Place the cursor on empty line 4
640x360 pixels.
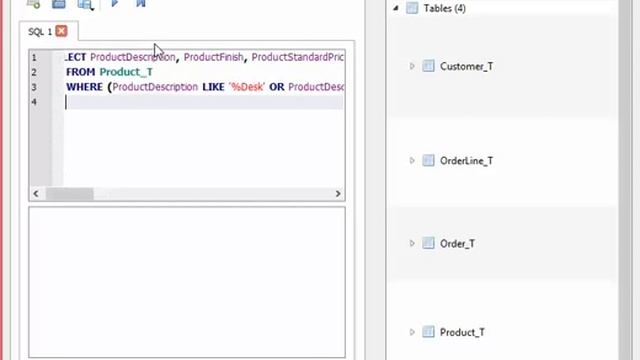point(204,102)
